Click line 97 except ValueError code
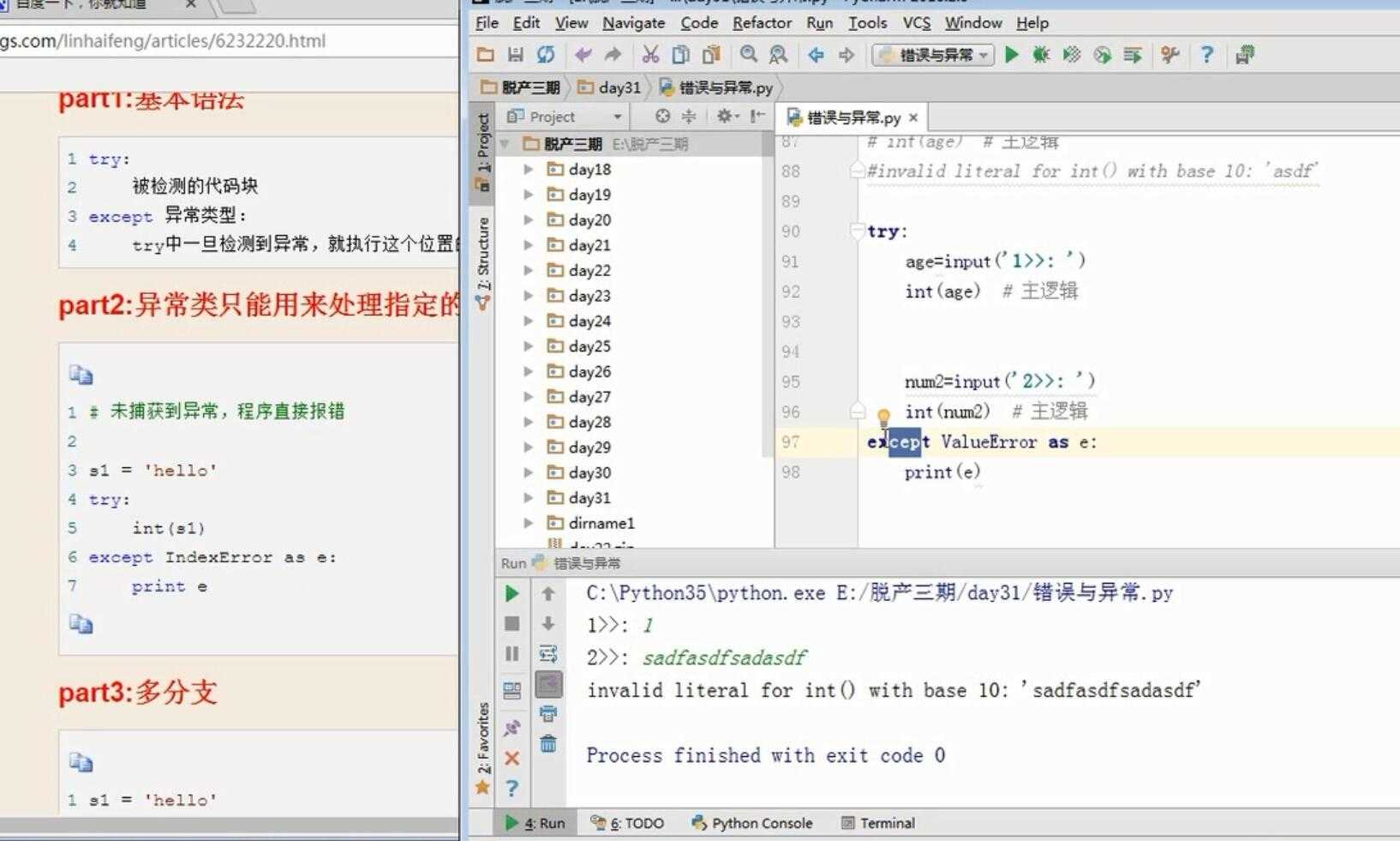Screen dimensions: 1400x841 (982, 442)
